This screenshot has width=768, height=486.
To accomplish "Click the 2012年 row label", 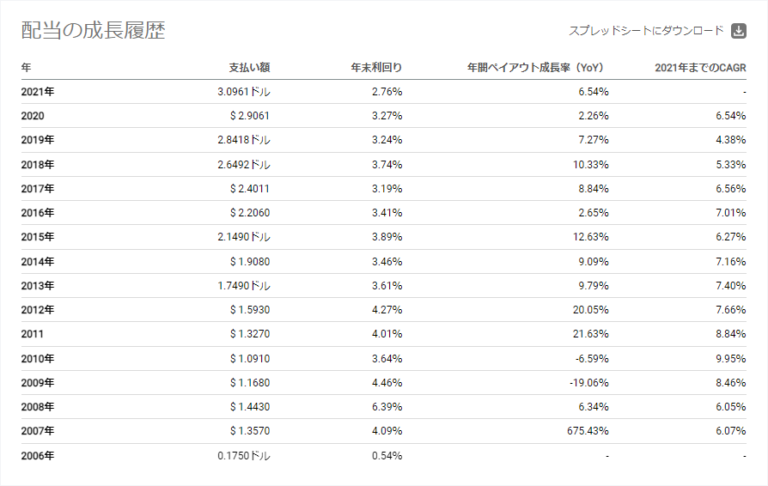I will click(x=37, y=310).
